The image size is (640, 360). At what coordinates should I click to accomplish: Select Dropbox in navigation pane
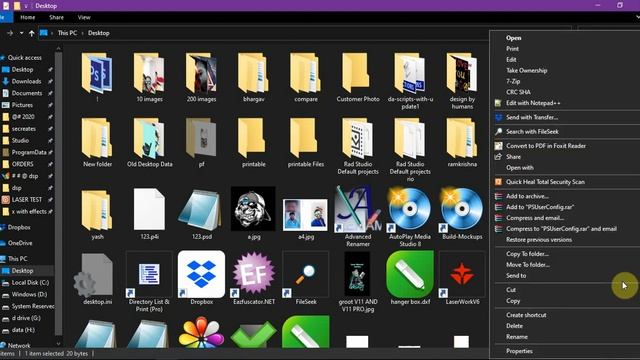pyautogui.click(x=19, y=227)
